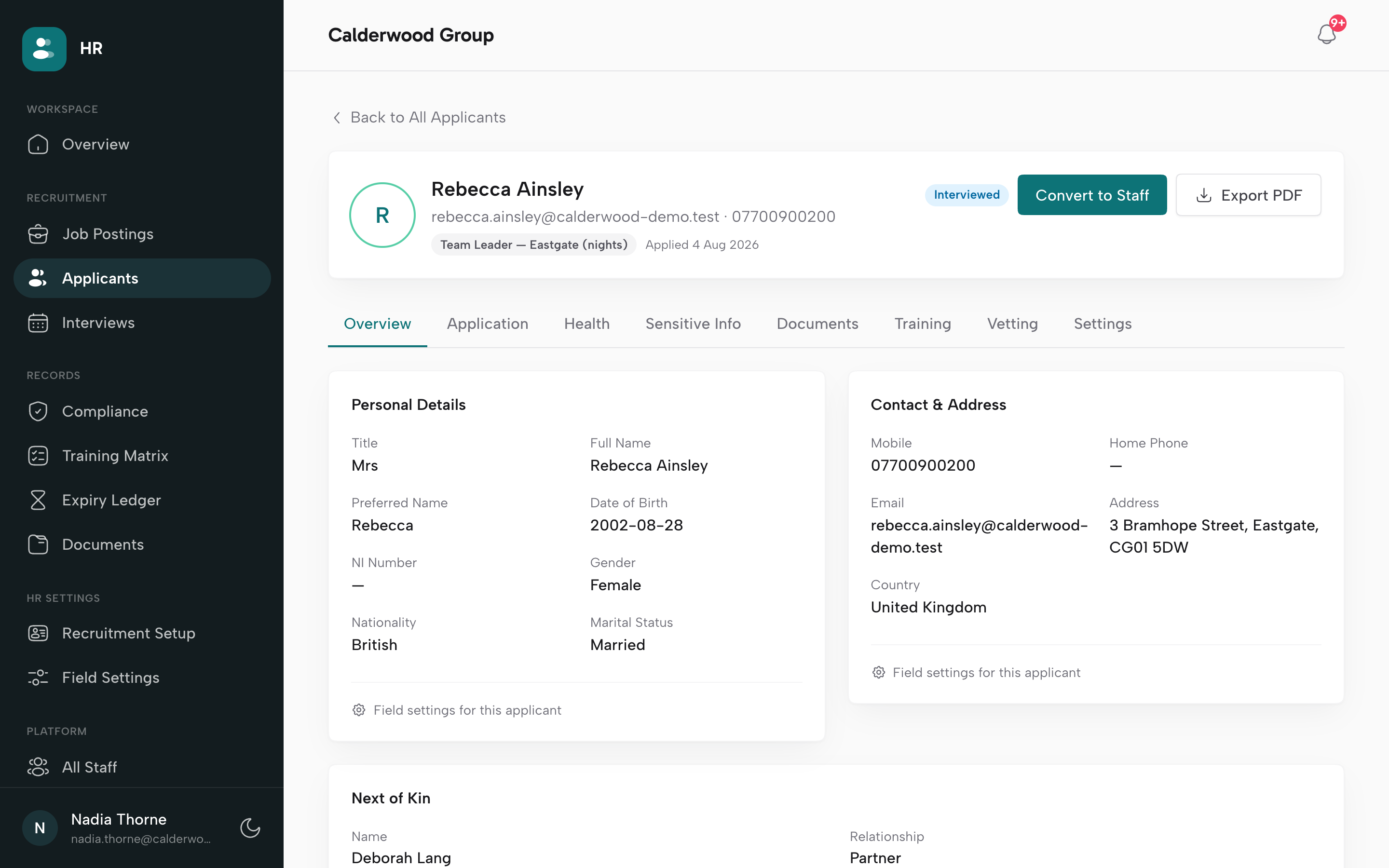Screen dimensions: 1389x868
Task: Click the Expiry Ledger hourglass icon
Action: pos(38,500)
